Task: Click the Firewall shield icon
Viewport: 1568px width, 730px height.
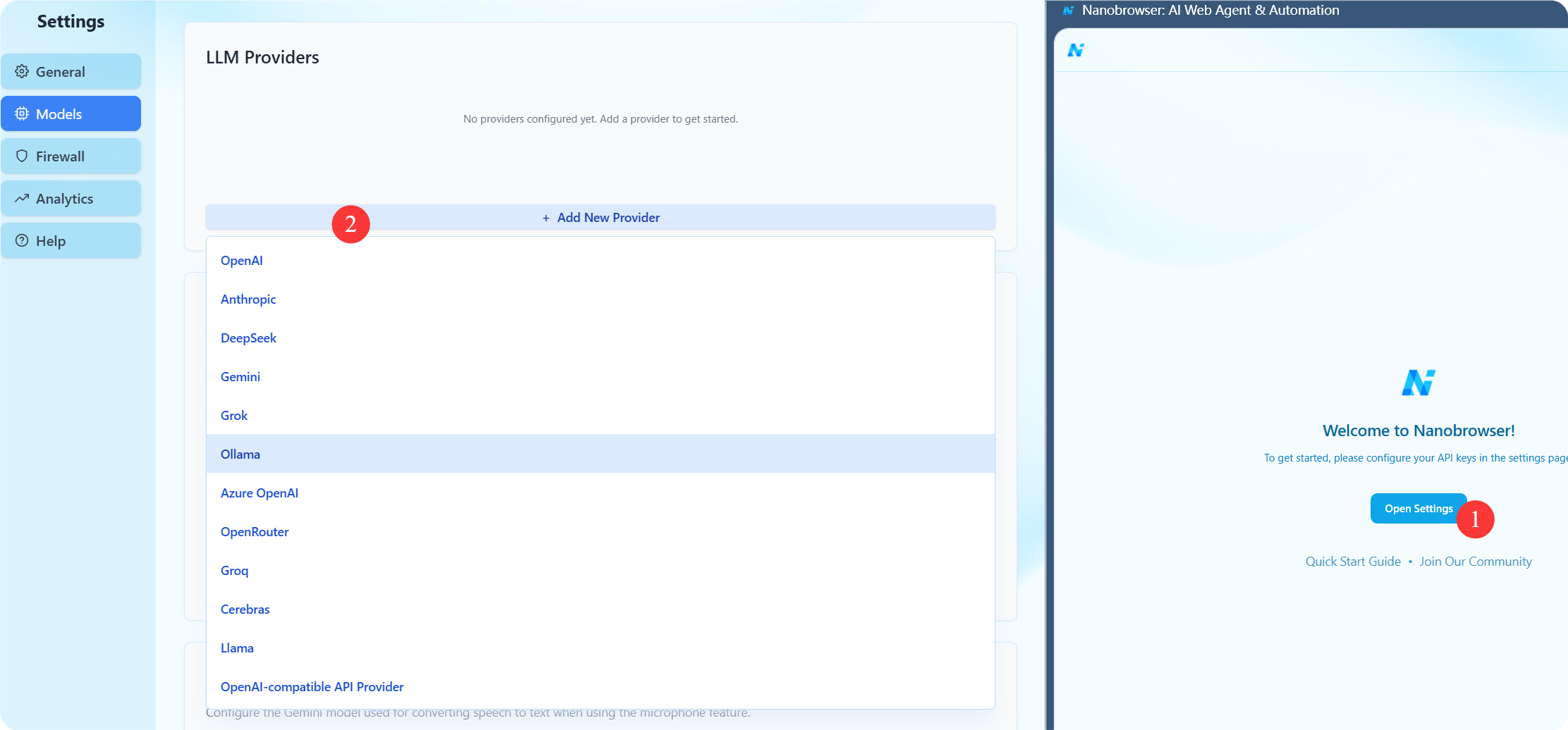Action: tap(22, 156)
